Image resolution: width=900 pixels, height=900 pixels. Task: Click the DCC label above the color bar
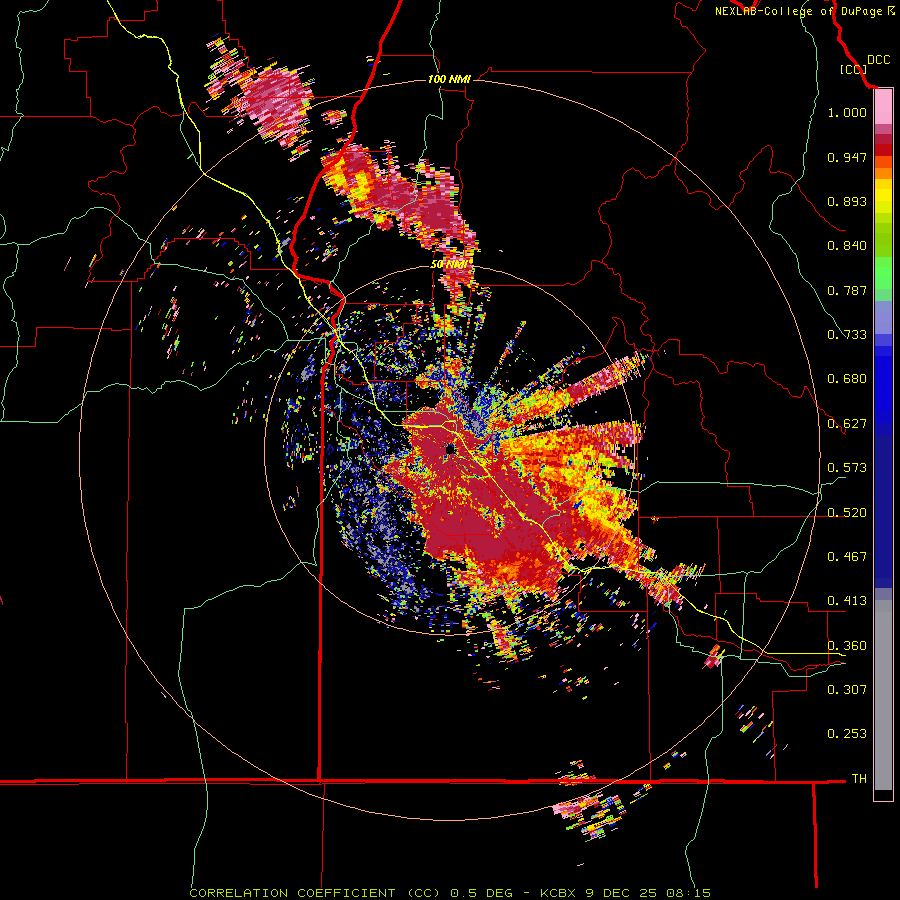[x=878, y=60]
